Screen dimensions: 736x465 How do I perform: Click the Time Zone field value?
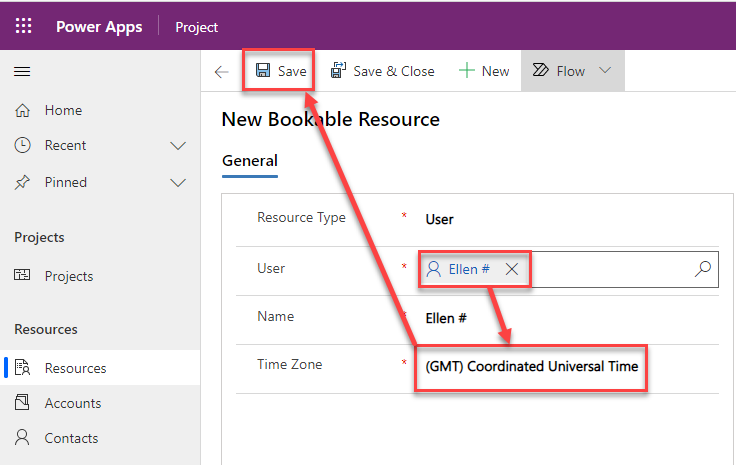click(531, 367)
